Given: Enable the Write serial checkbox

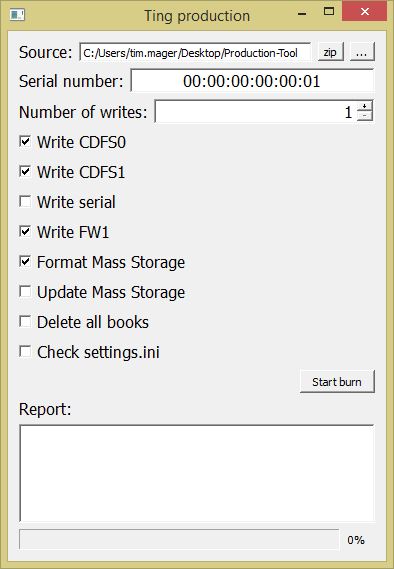Looking at the screenshot, I should 25,202.
